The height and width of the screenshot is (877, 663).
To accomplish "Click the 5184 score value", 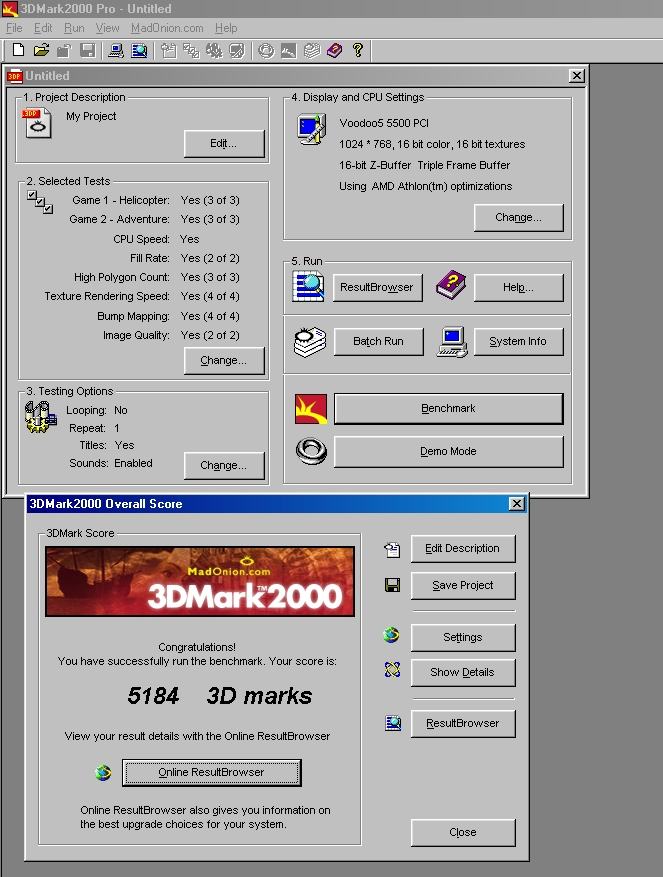I will click(153, 696).
